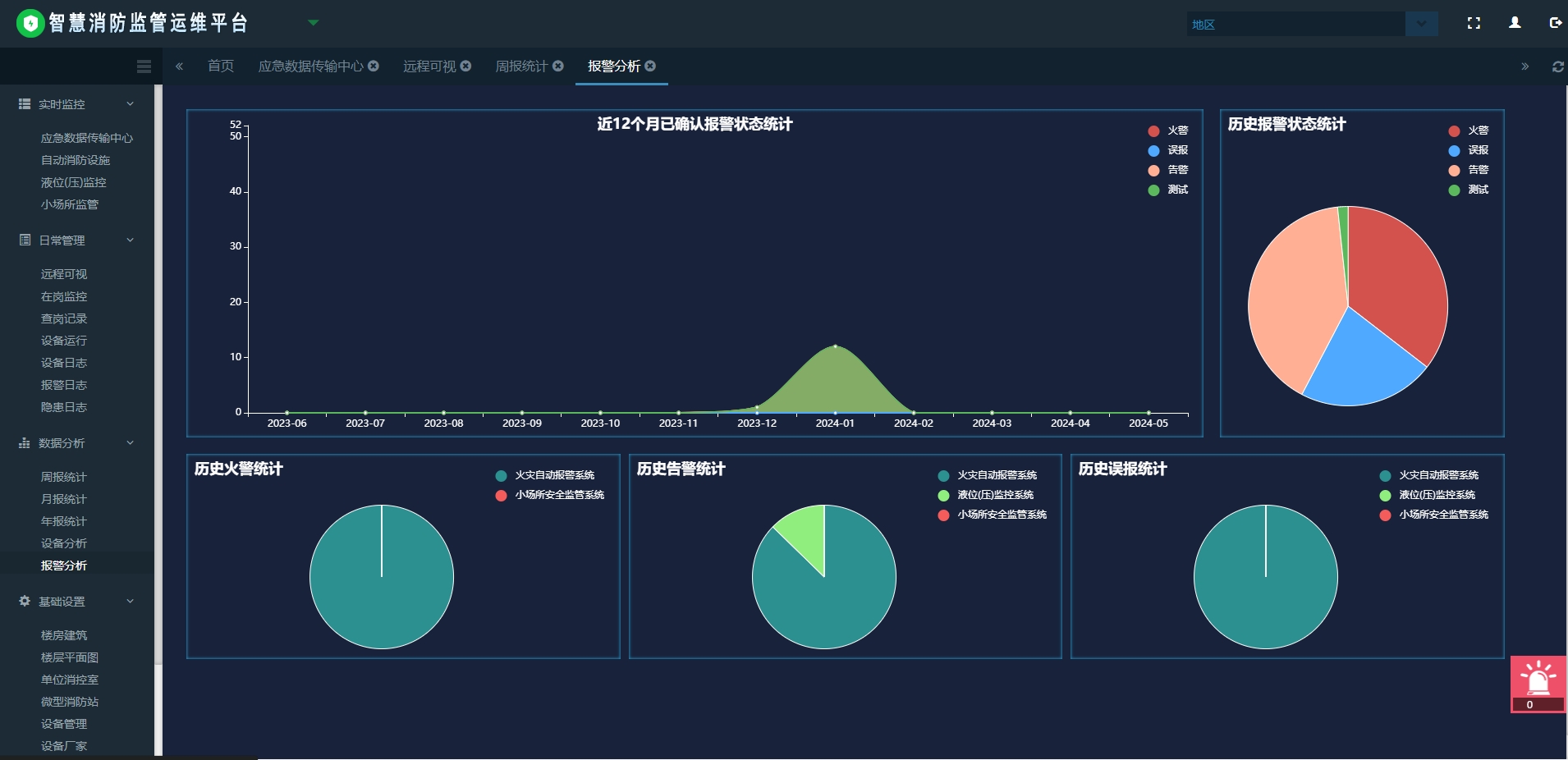The height and width of the screenshot is (760, 1568).
Task: Close the 应急数据传输中心 tab
Action: (x=374, y=66)
